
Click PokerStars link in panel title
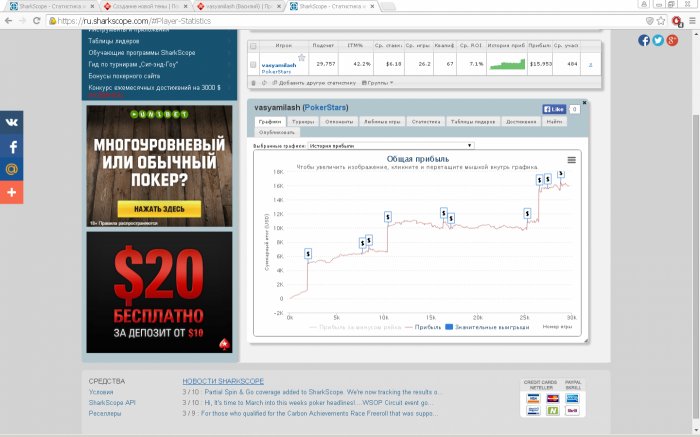[x=325, y=108]
